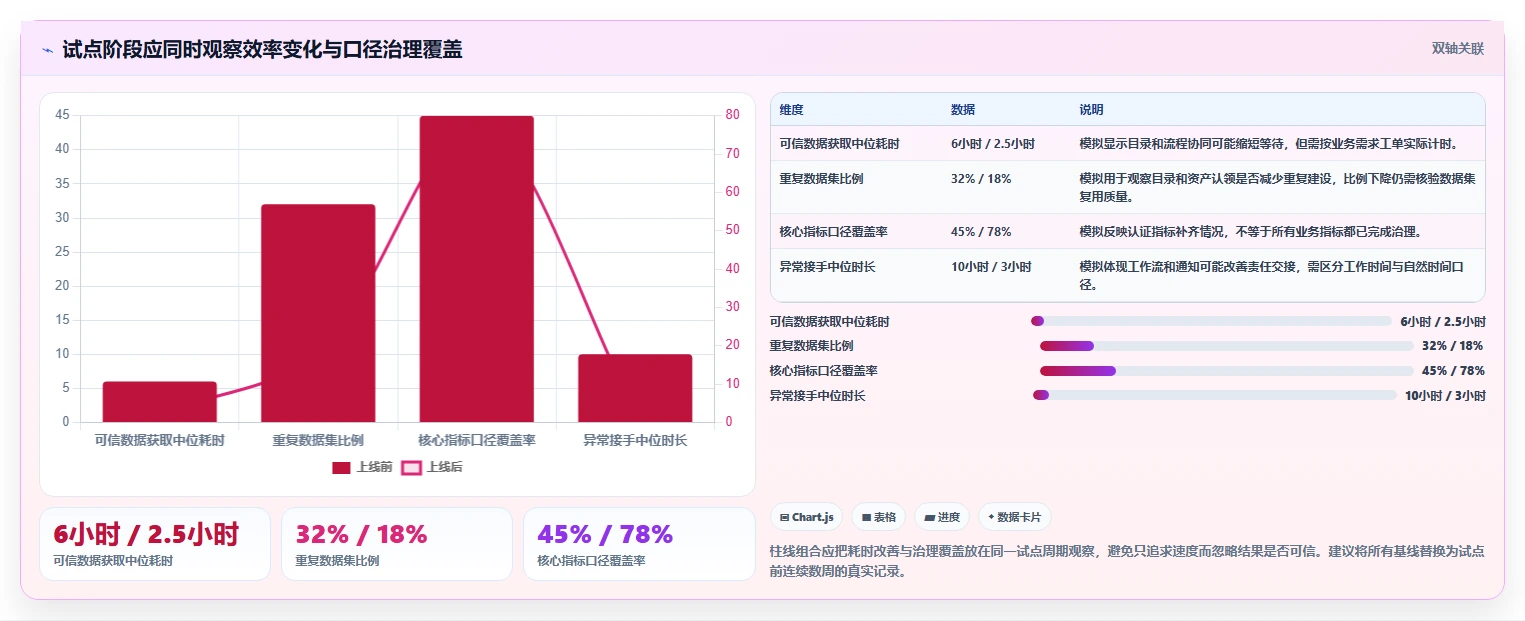Screen dimensions: 1525x621
Task: Click the x-axis label 重复数据集比例 under the chart
Action: tap(318, 440)
